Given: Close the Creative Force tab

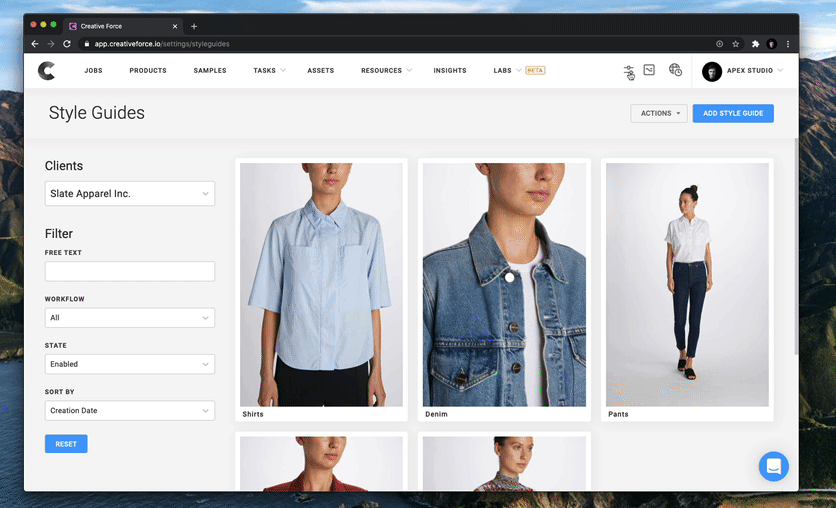Looking at the screenshot, I should tap(175, 26).
